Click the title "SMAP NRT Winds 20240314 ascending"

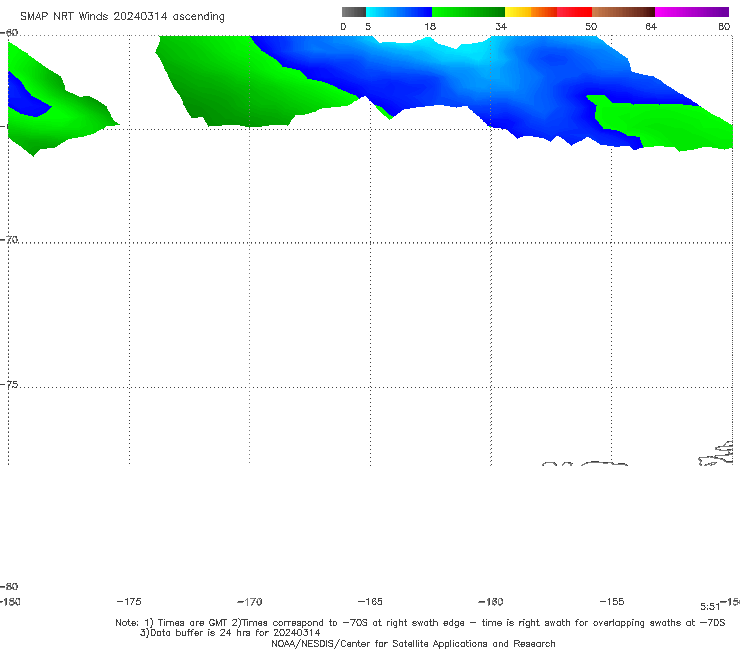tap(122, 17)
